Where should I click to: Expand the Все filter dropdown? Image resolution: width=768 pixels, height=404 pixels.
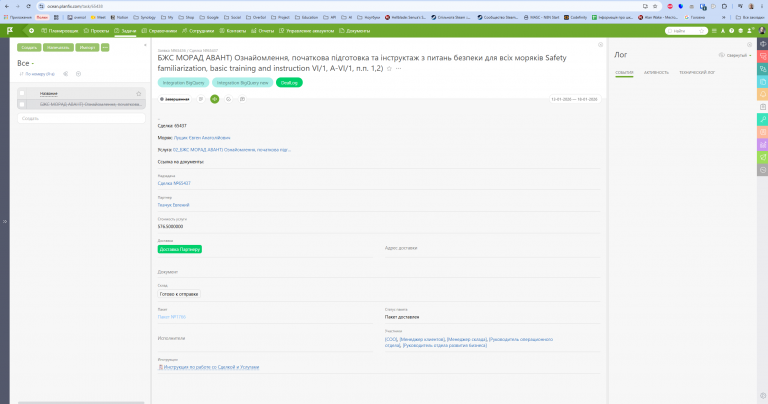pos(25,63)
